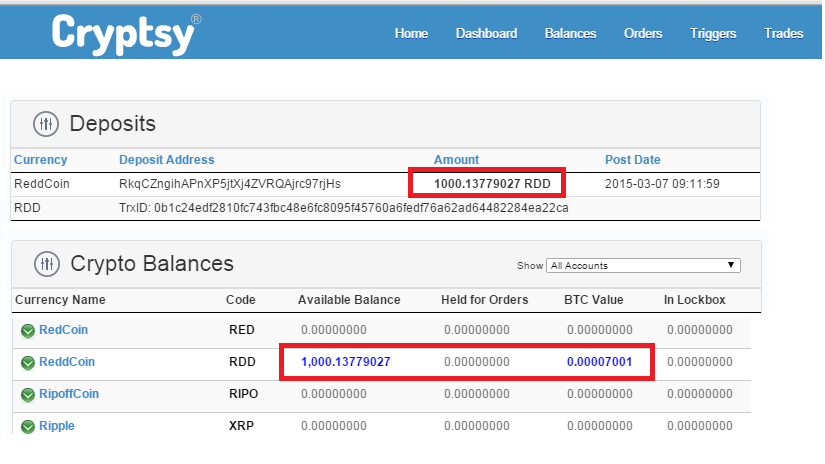825x464 pixels.
Task: Go to Dashboard in the navigation bar
Action: click(x=486, y=34)
